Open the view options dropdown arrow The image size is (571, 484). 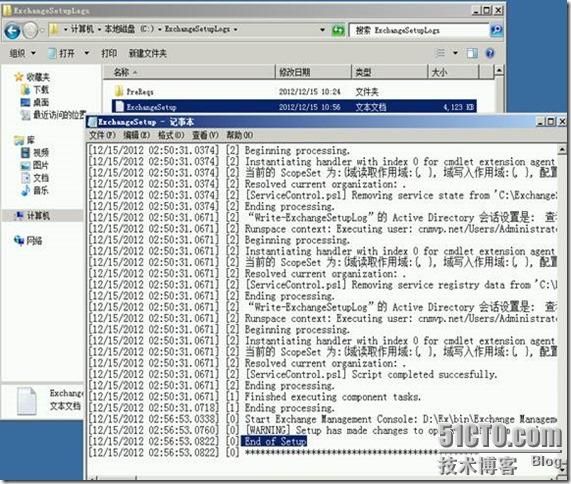pos(455,53)
